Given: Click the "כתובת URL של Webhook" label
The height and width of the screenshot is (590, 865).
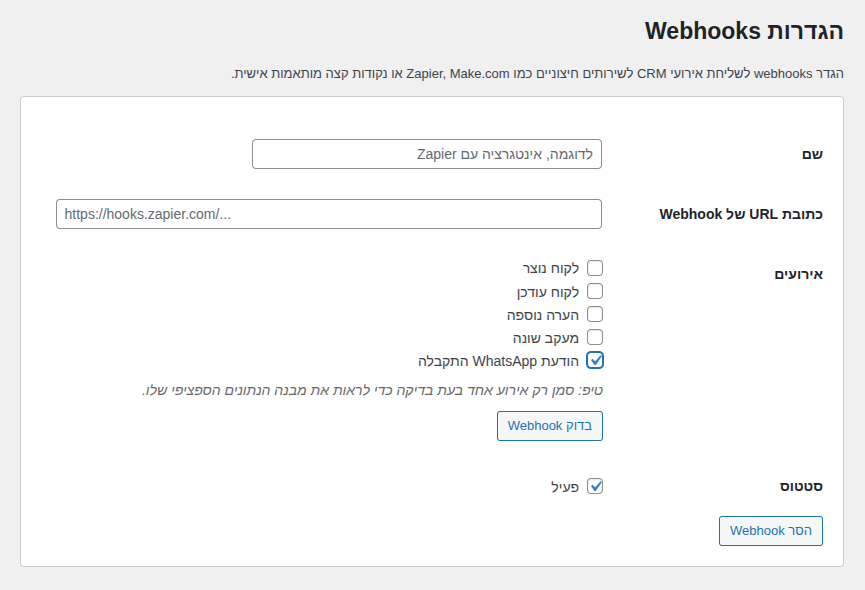Looking at the screenshot, I should pos(740,214).
